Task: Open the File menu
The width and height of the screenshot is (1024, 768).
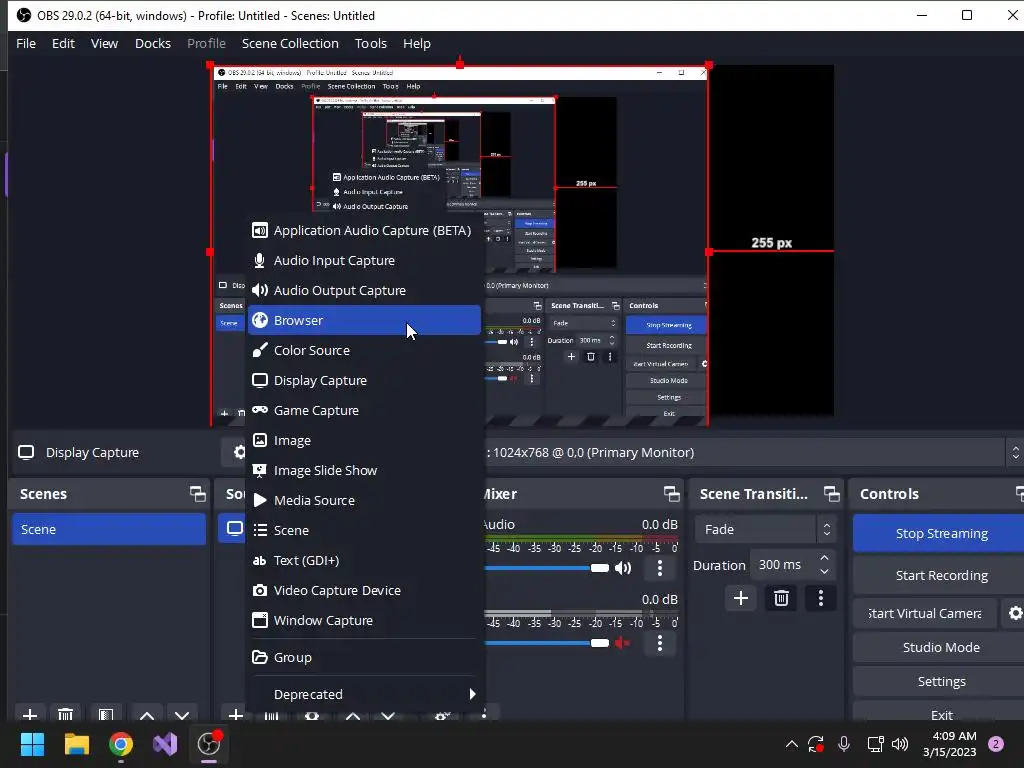Action: 26,44
